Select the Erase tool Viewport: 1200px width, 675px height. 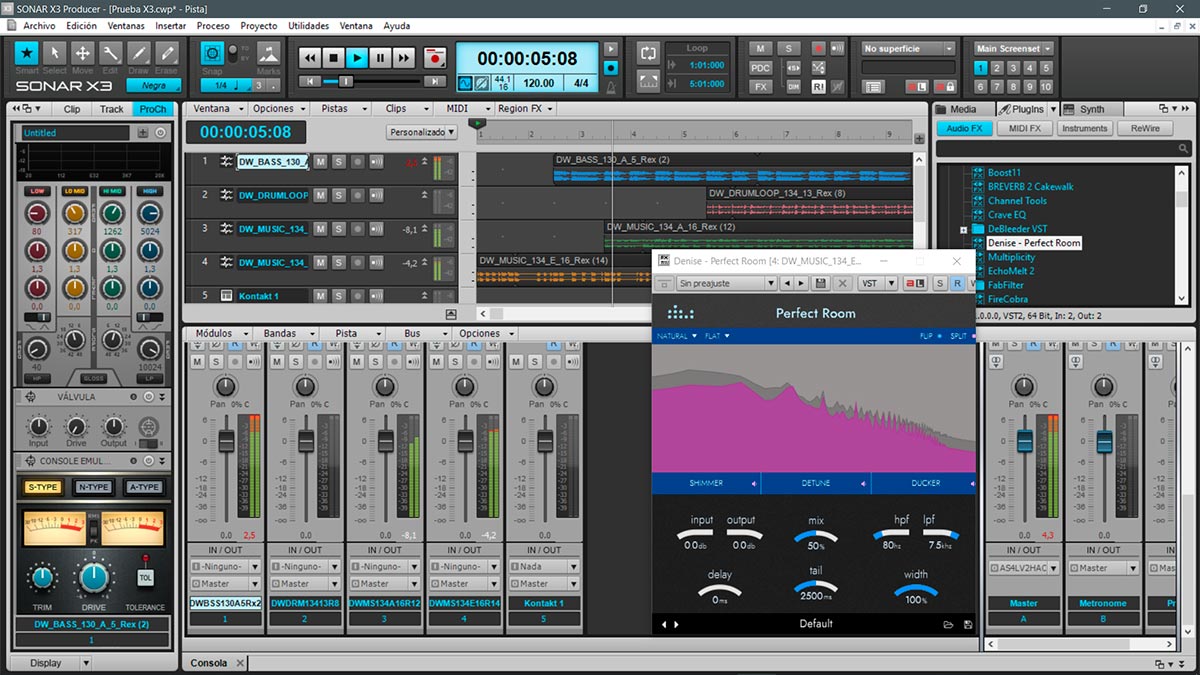(x=166, y=53)
